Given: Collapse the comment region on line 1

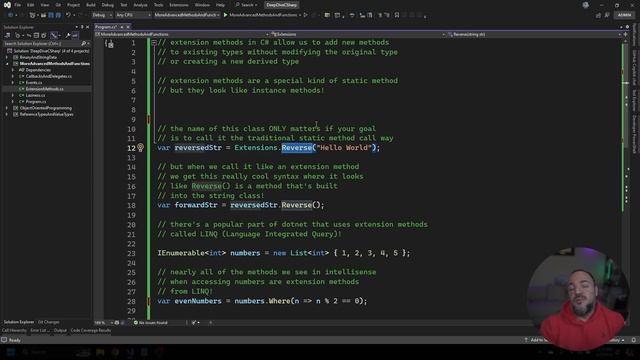Looking at the screenshot, I should [154, 42].
